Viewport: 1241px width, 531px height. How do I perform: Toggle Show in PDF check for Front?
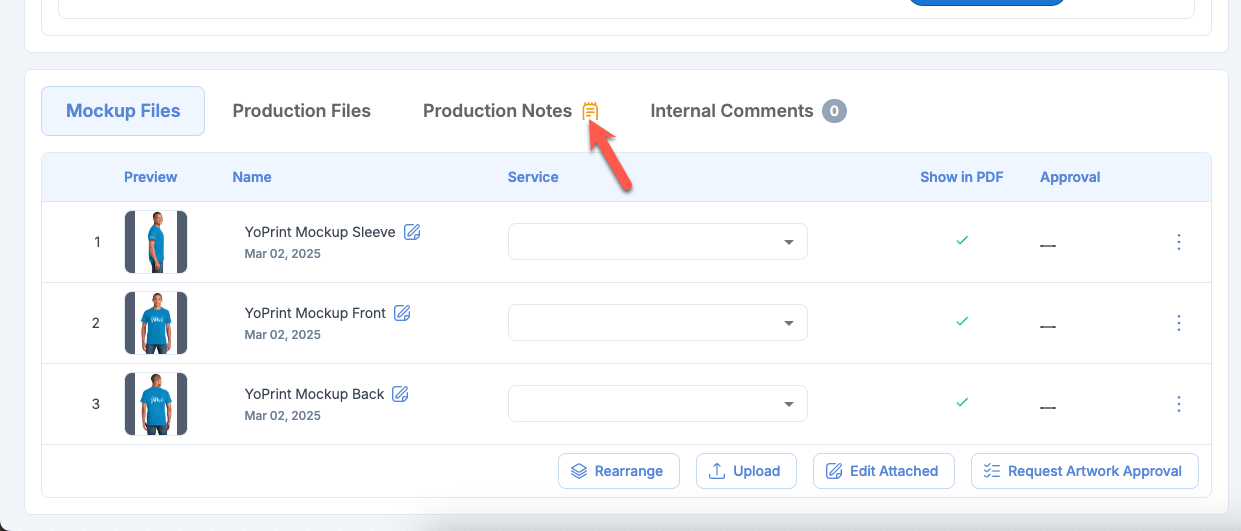[x=961, y=322]
